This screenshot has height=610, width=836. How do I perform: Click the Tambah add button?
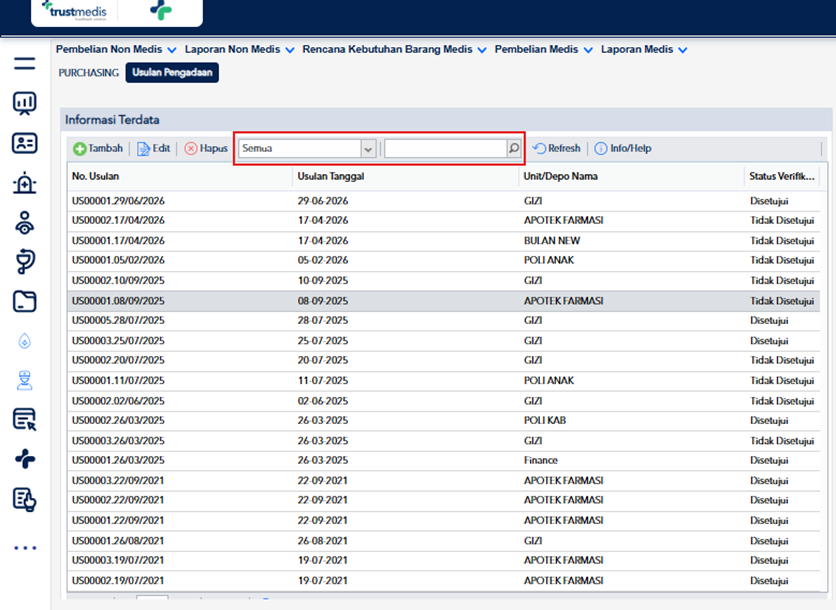(98, 148)
